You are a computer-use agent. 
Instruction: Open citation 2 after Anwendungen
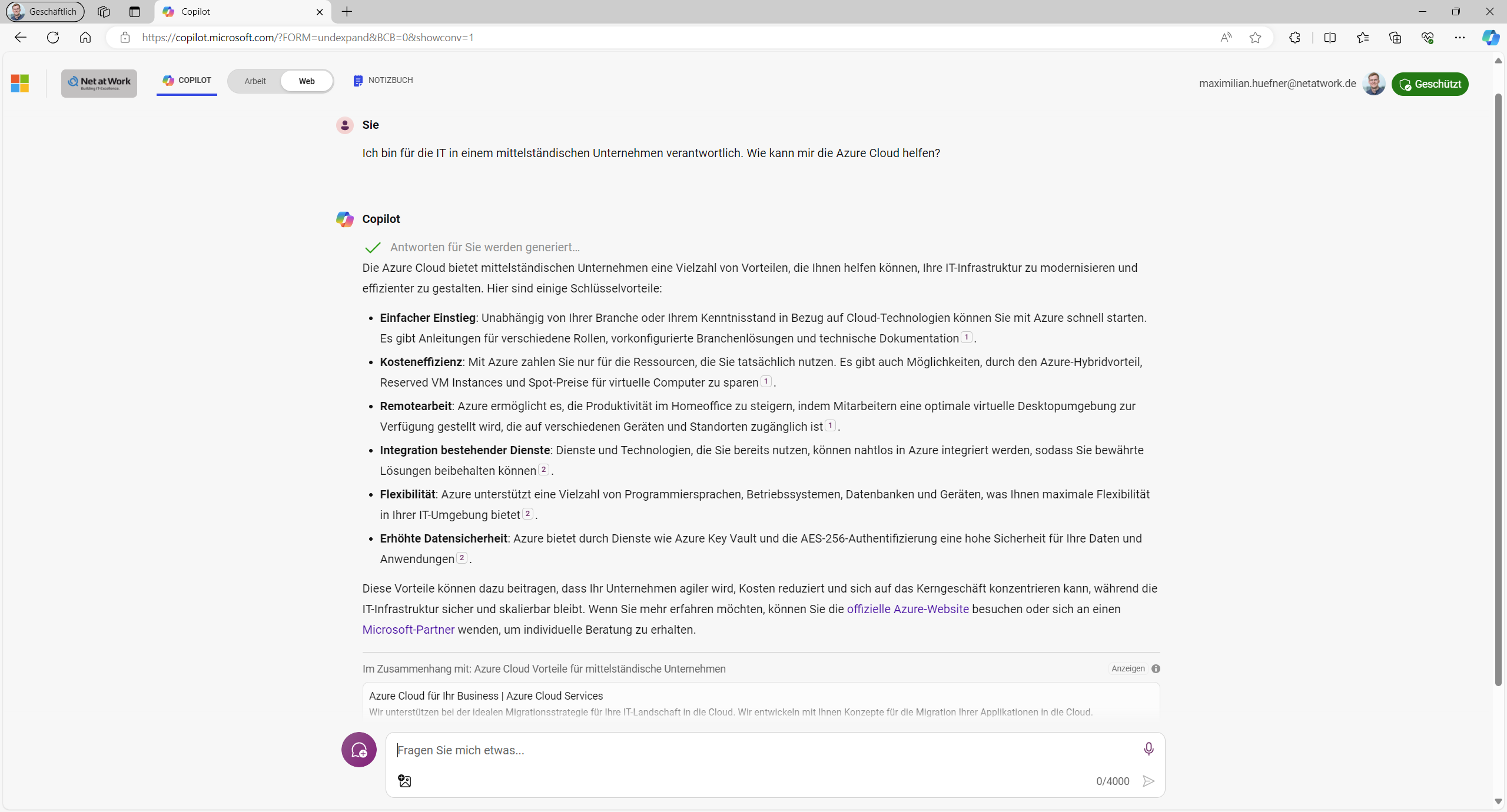pos(462,558)
